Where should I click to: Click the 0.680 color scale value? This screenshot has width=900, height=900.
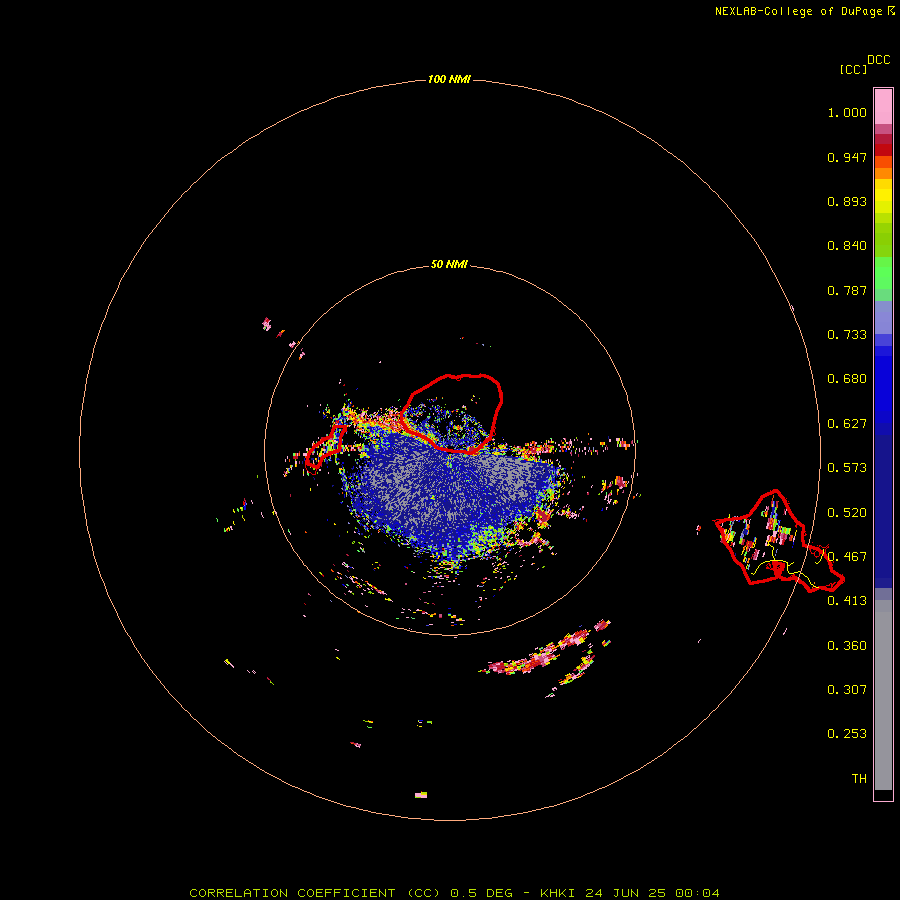(847, 379)
